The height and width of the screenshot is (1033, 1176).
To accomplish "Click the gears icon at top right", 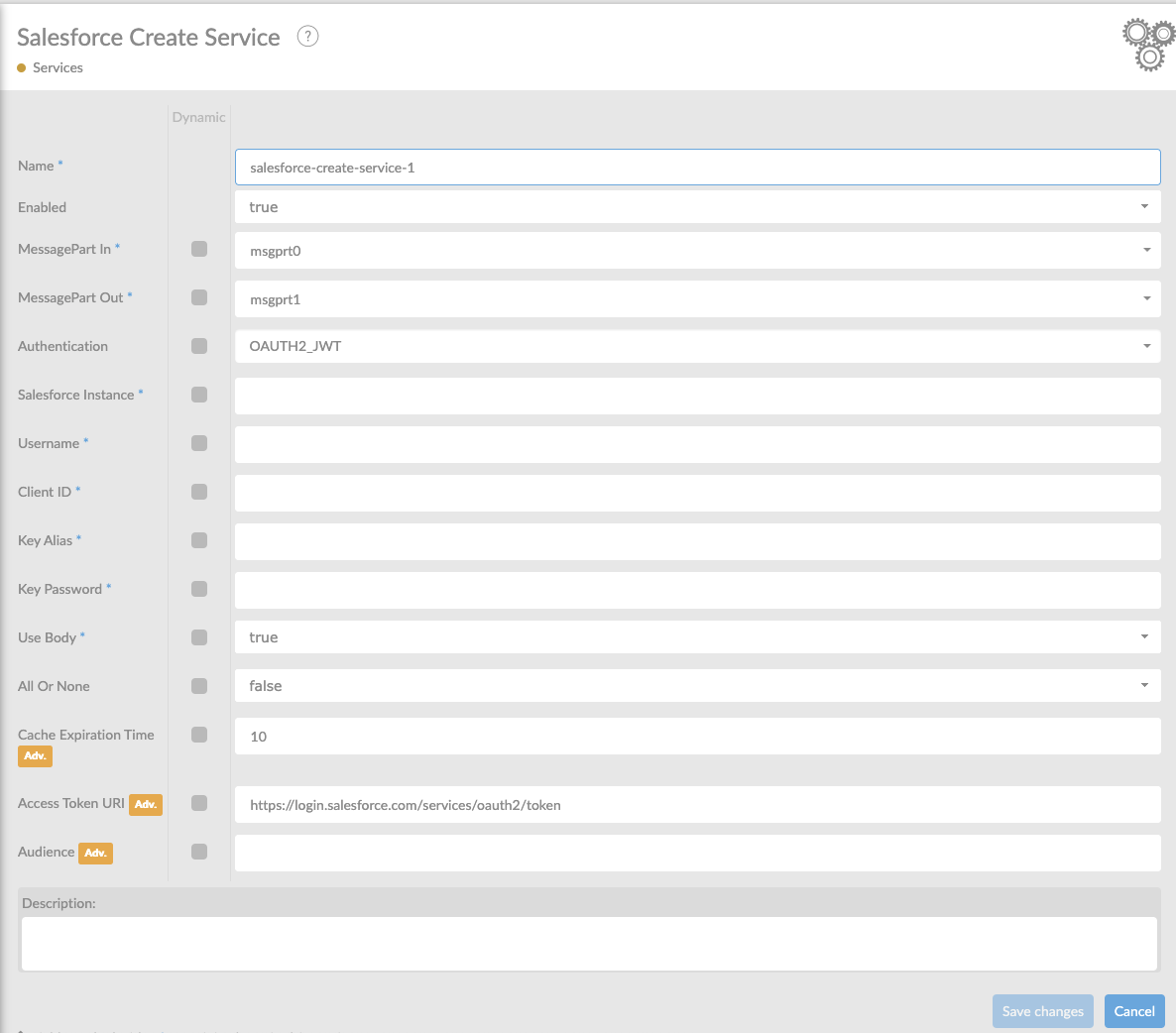I will coord(1148,45).
